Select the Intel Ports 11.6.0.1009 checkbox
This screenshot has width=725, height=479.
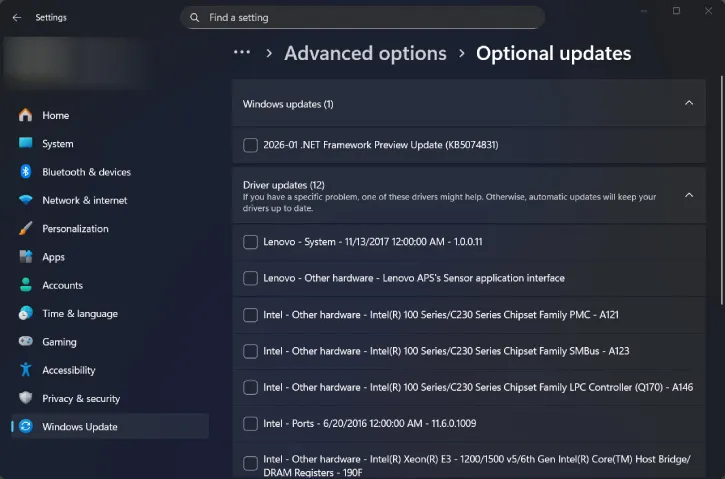tap(250, 424)
